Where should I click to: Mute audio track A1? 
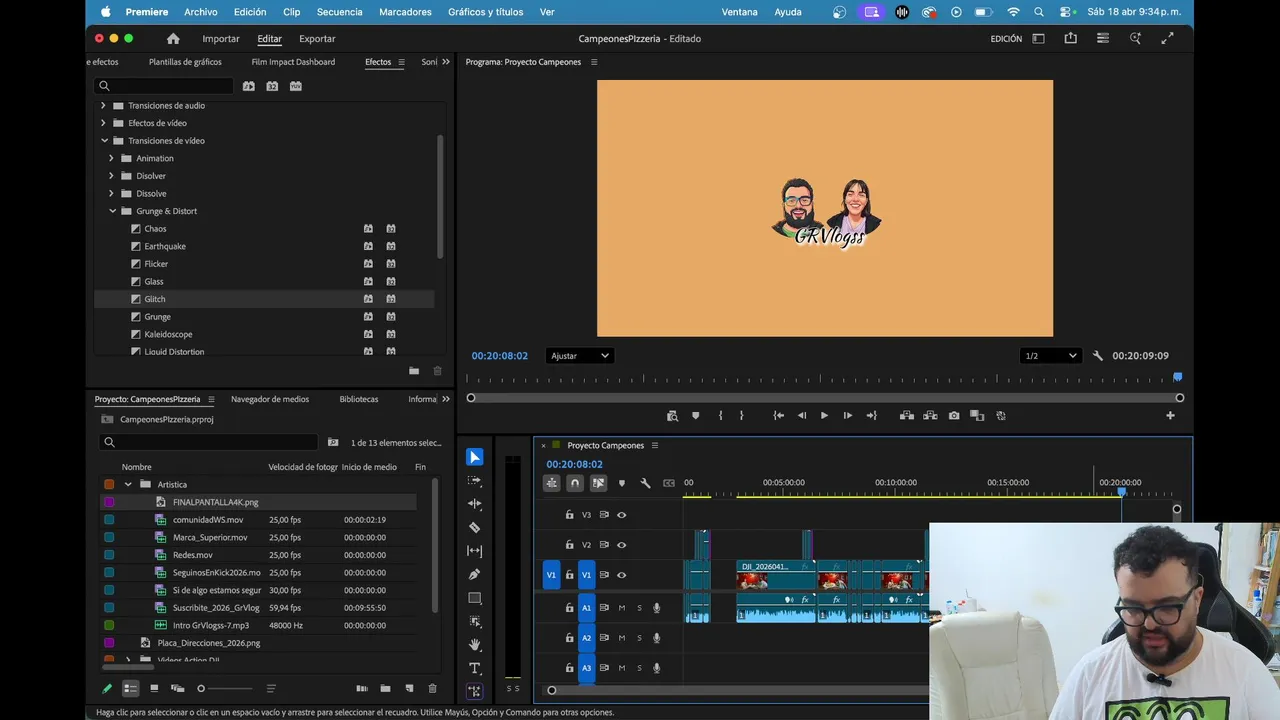click(621, 608)
